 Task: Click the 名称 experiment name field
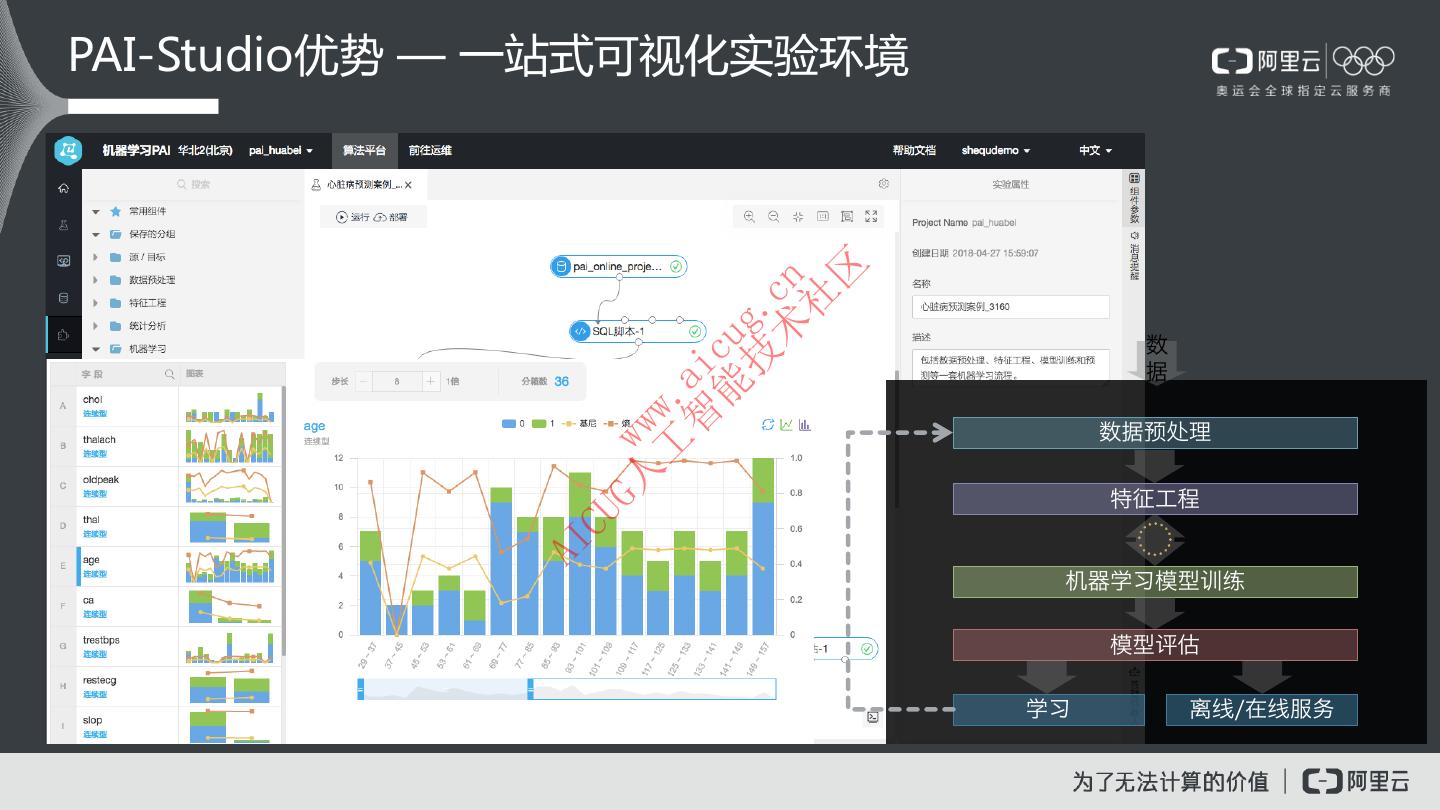coord(1010,307)
